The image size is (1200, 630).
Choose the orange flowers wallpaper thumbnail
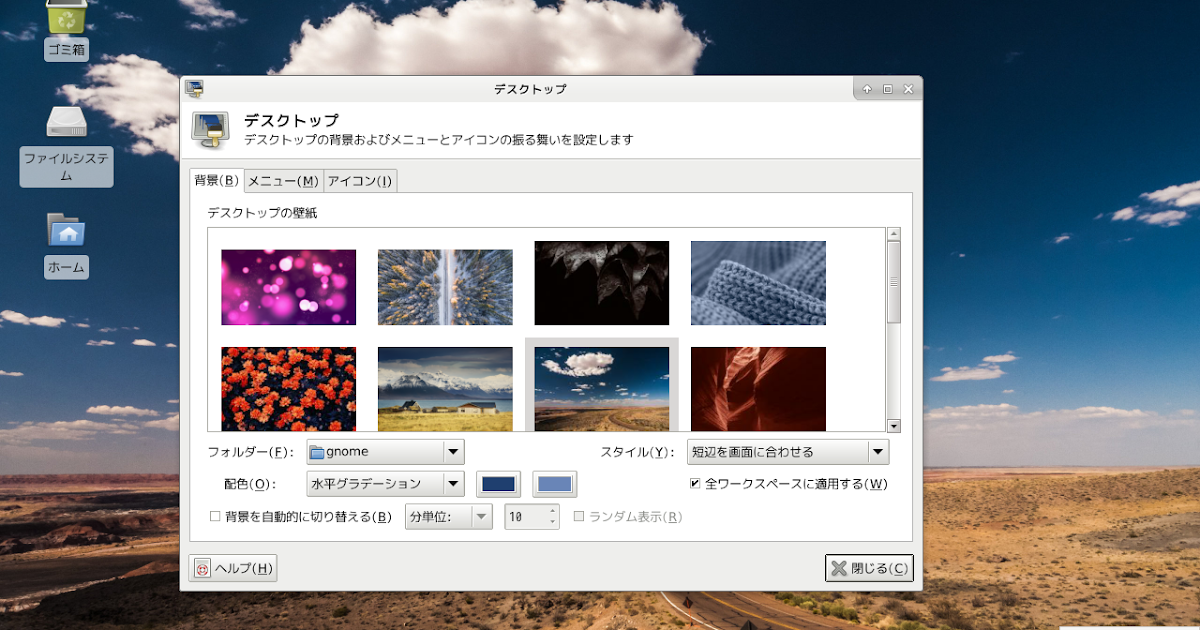pyautogui.click(x=288, y=389)
